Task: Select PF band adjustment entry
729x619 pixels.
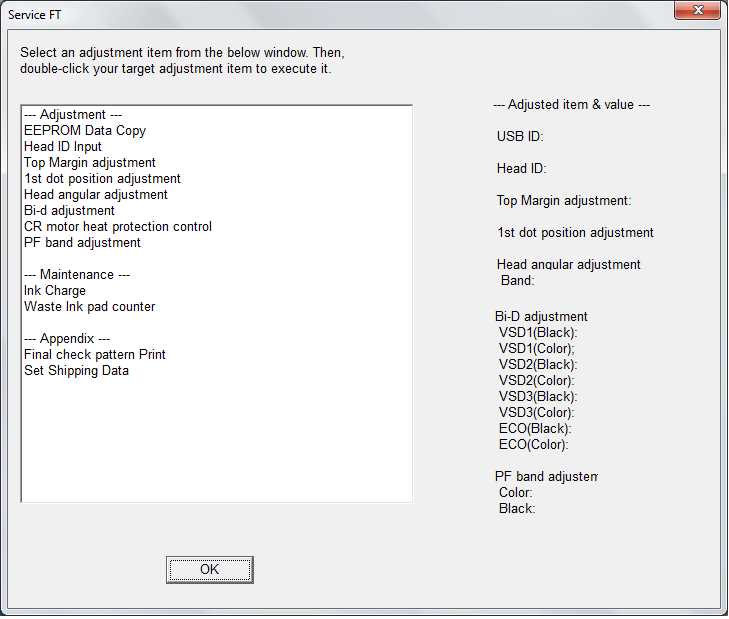Action: point(82,243)
